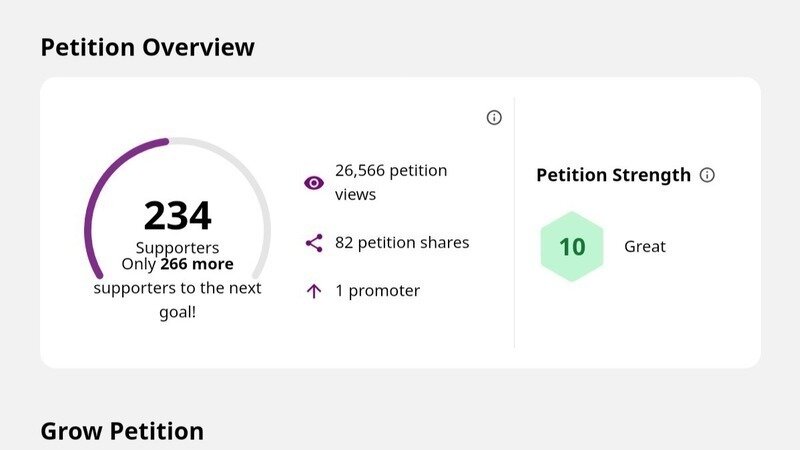Open the Petition Strength info tooltip icon
The height and width of the screenshot is (450, 800).
tap(708, 175)
